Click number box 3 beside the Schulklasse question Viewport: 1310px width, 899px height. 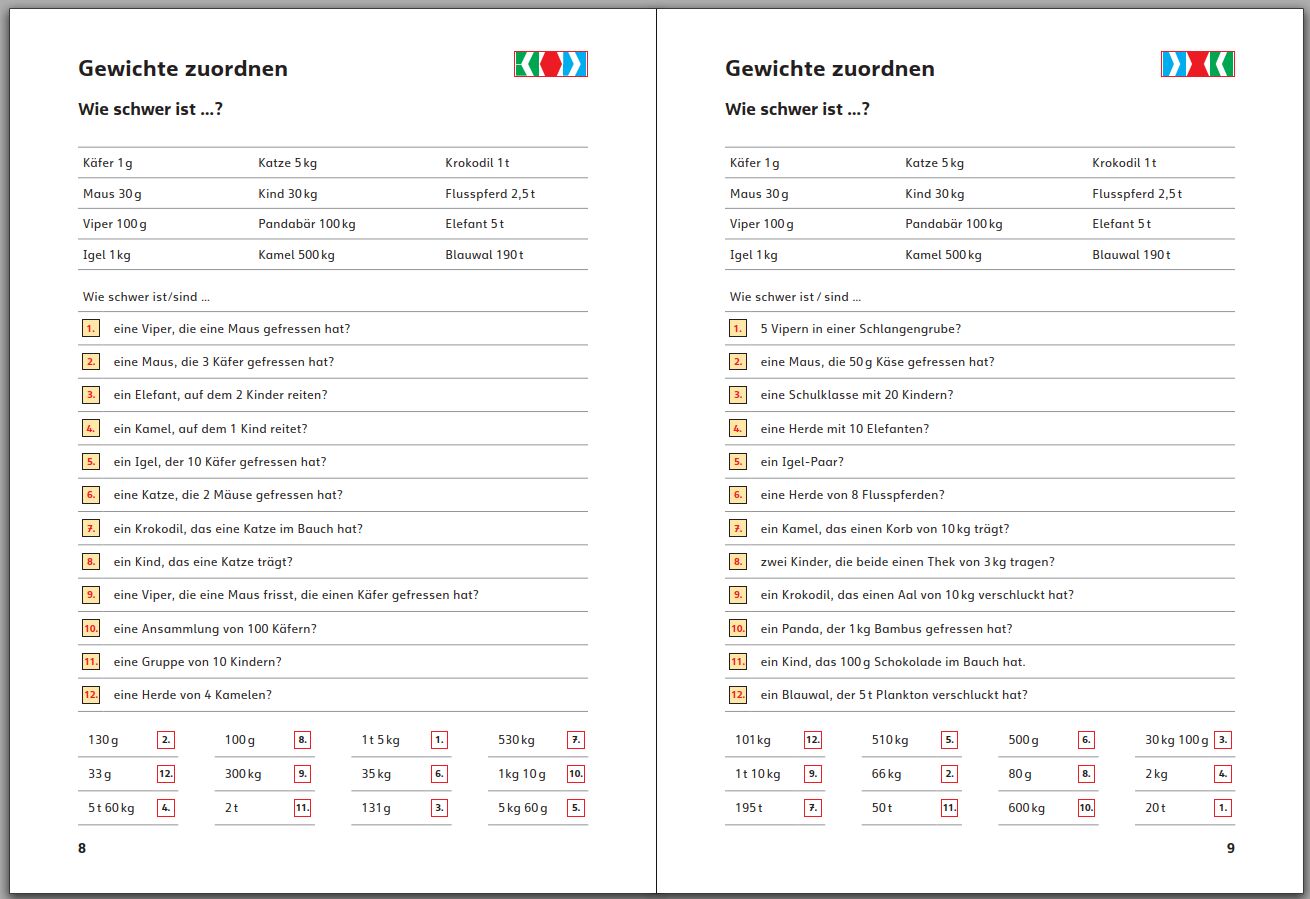tap(737, 395)
